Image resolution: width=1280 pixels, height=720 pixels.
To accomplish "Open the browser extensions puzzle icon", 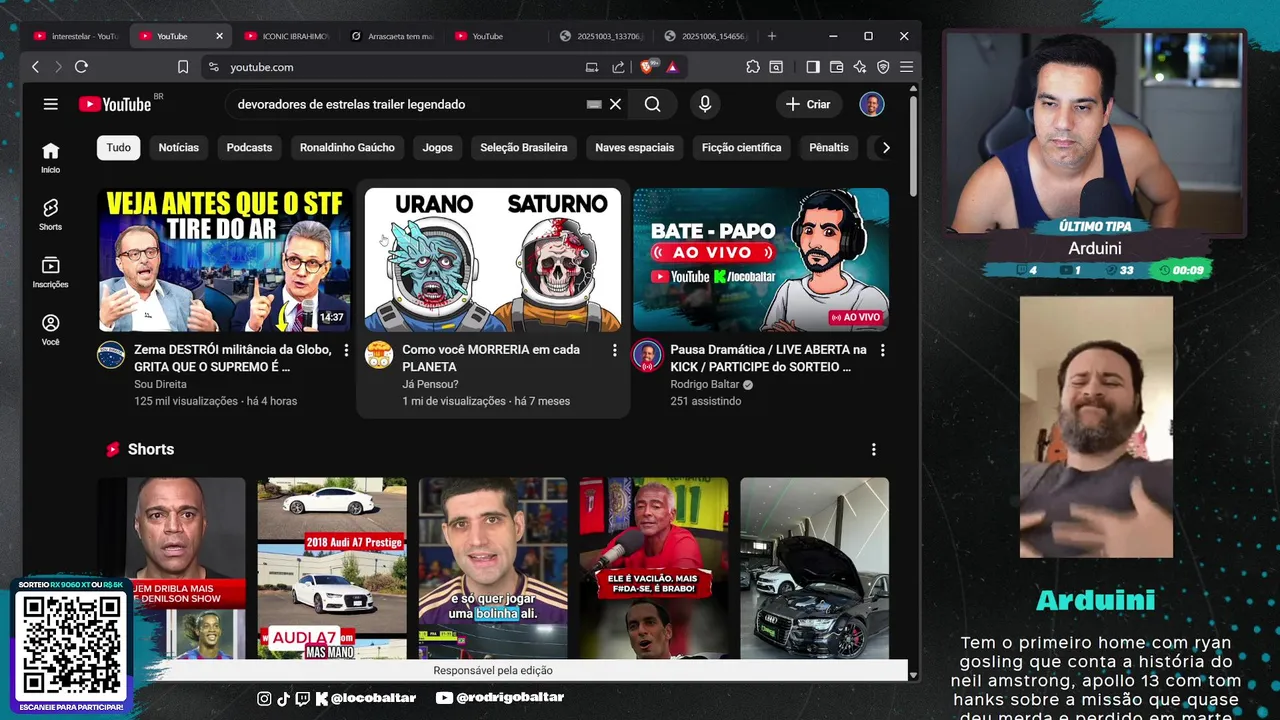I will point(753,67).
